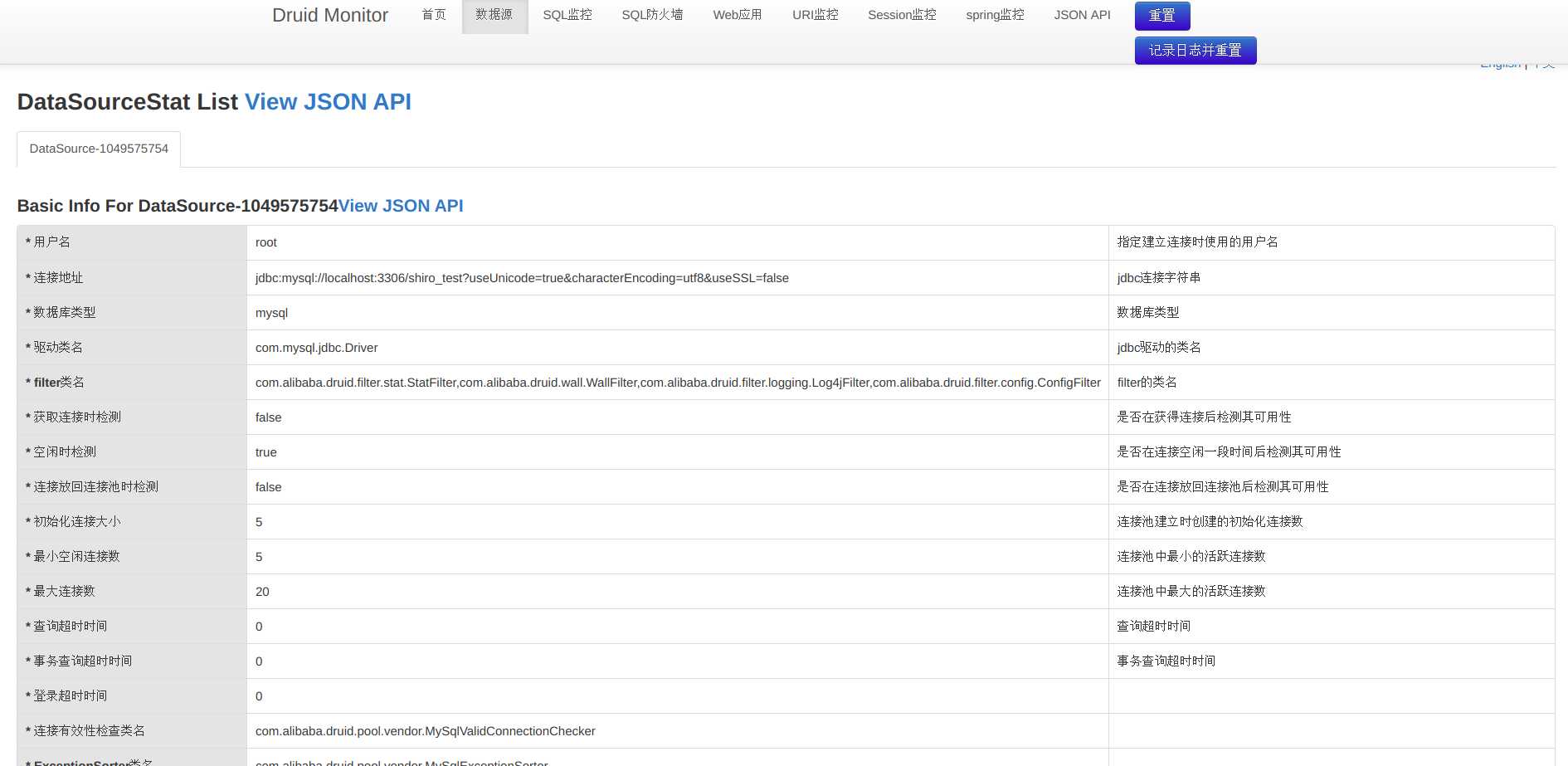The height and width of the screenshot is (766, 1568).
Task: Click the * 连接有效性检查类名 row label
Action: pyautogui.click(x=85, y=731)
